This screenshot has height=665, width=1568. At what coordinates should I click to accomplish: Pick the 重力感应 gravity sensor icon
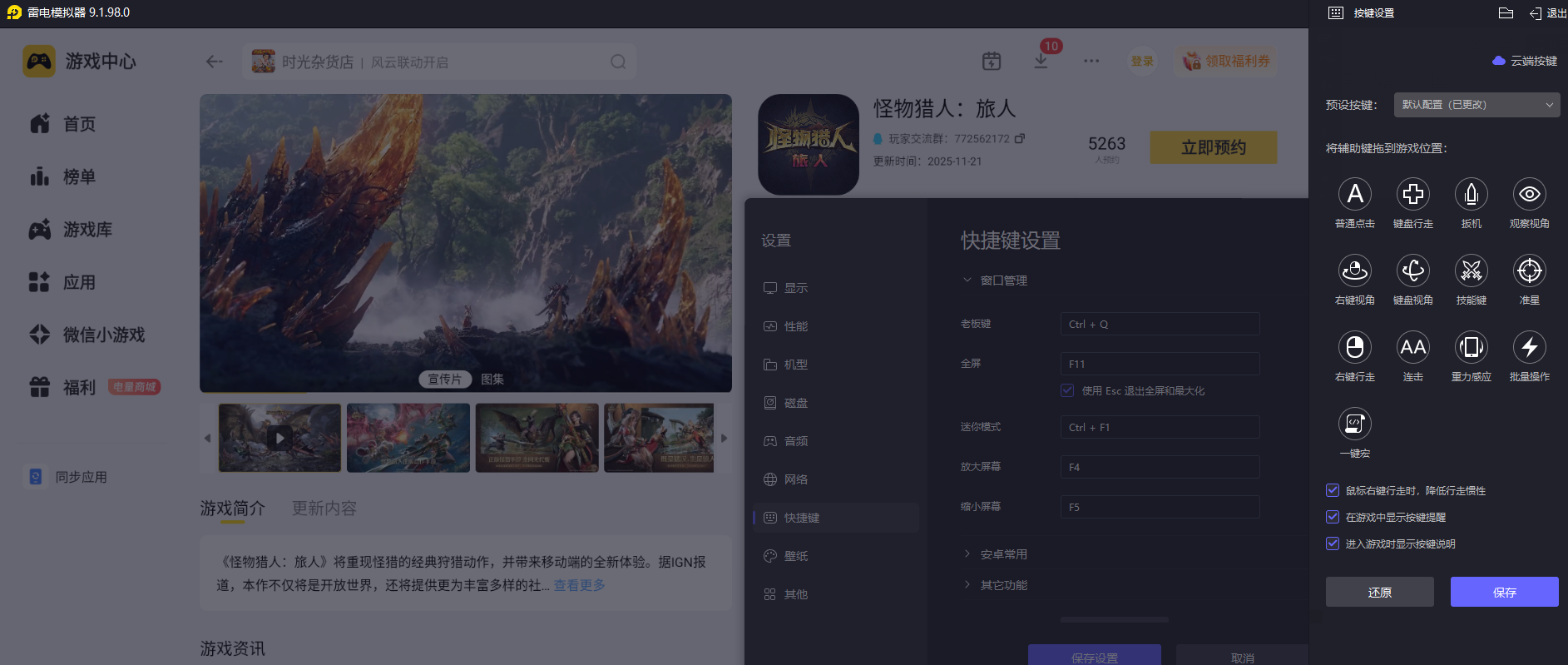tap(1472, 347)
